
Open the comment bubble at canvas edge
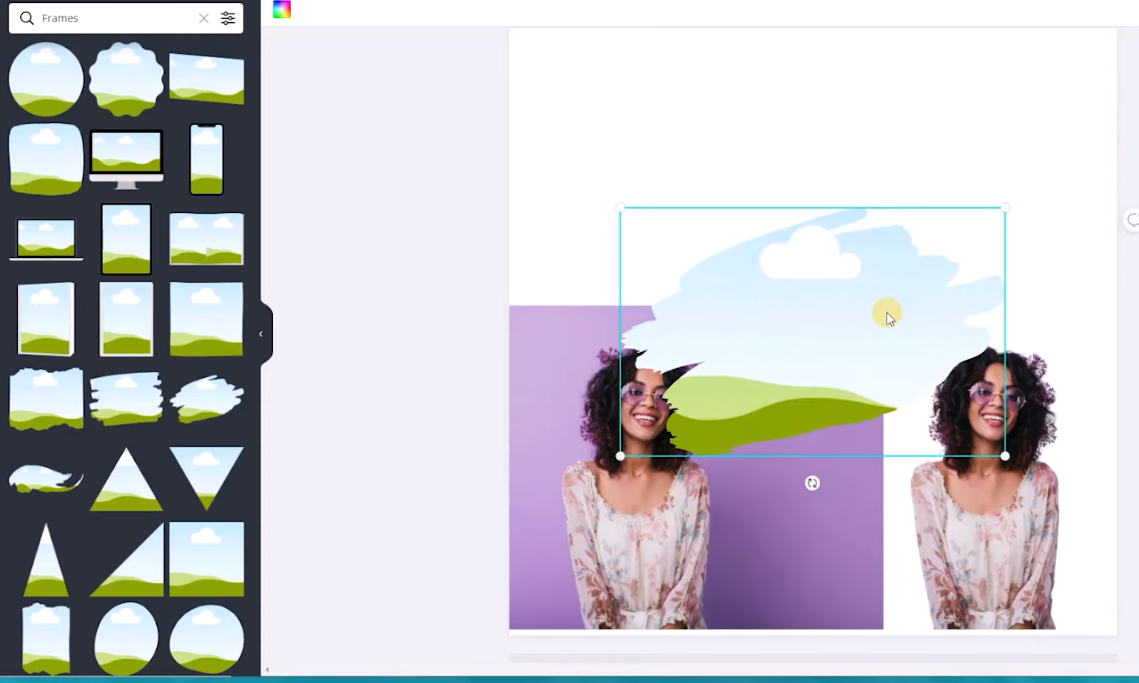pos(1132,219)
